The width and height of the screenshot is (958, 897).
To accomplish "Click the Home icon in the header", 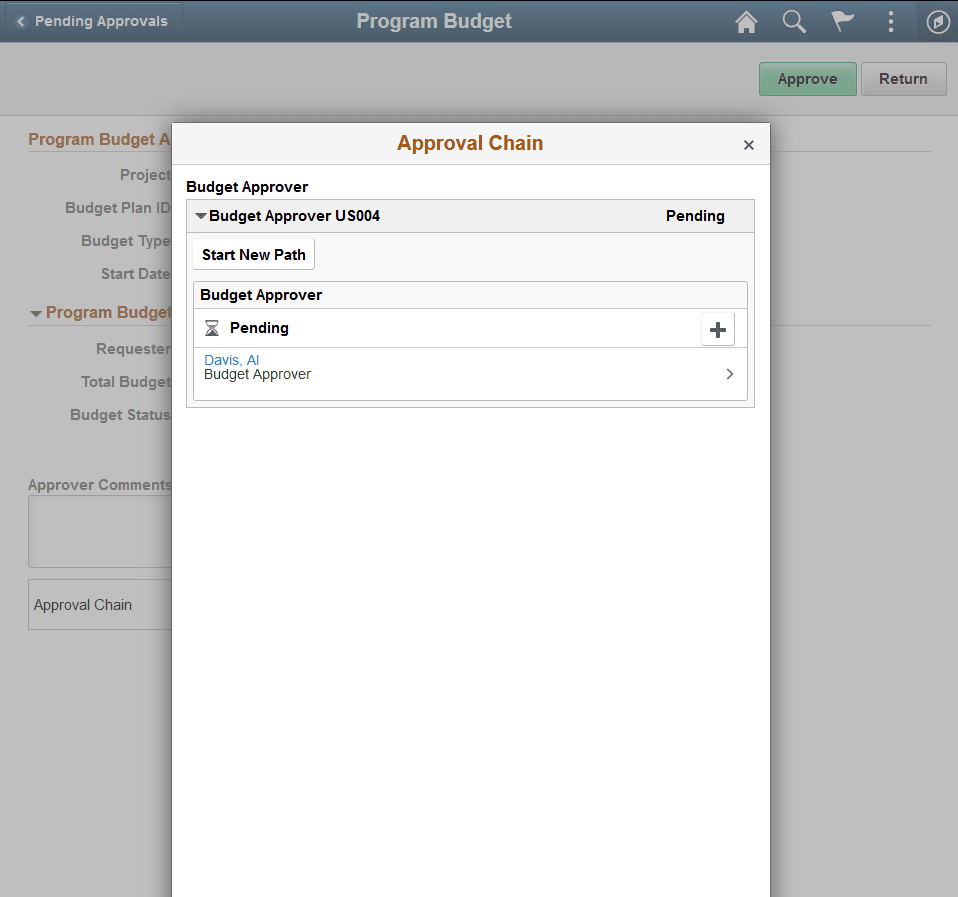I will point(746,21).
